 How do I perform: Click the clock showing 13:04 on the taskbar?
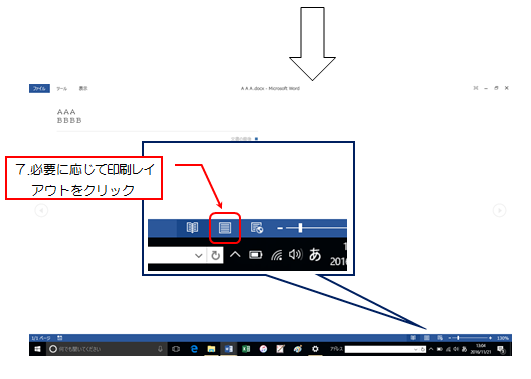click(481, 349)
